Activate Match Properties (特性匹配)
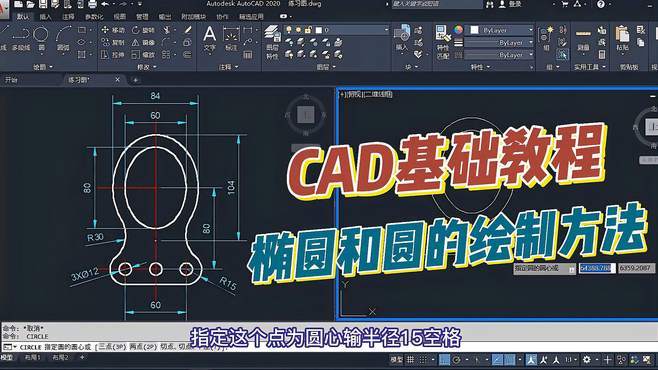The width and height of the screenshot is (658, 370). pyautogui.click(x=443, y=42)
